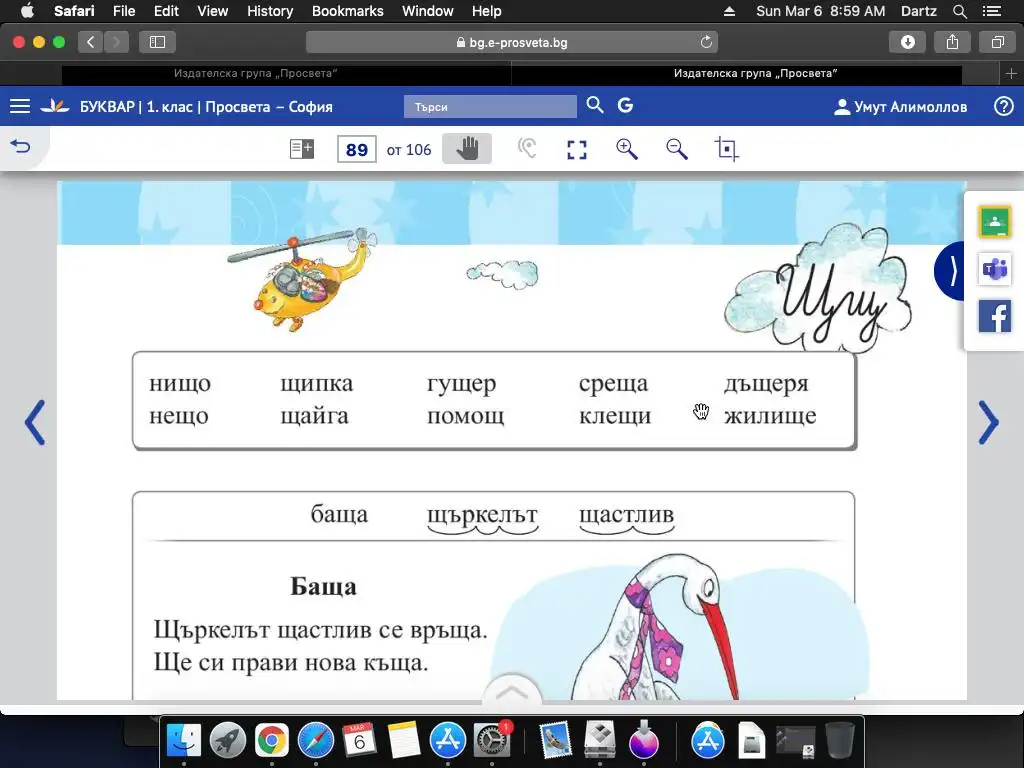Screen dimensions: 1024x768
Task: Reload the page in Safari
Action: coord(706,42)
